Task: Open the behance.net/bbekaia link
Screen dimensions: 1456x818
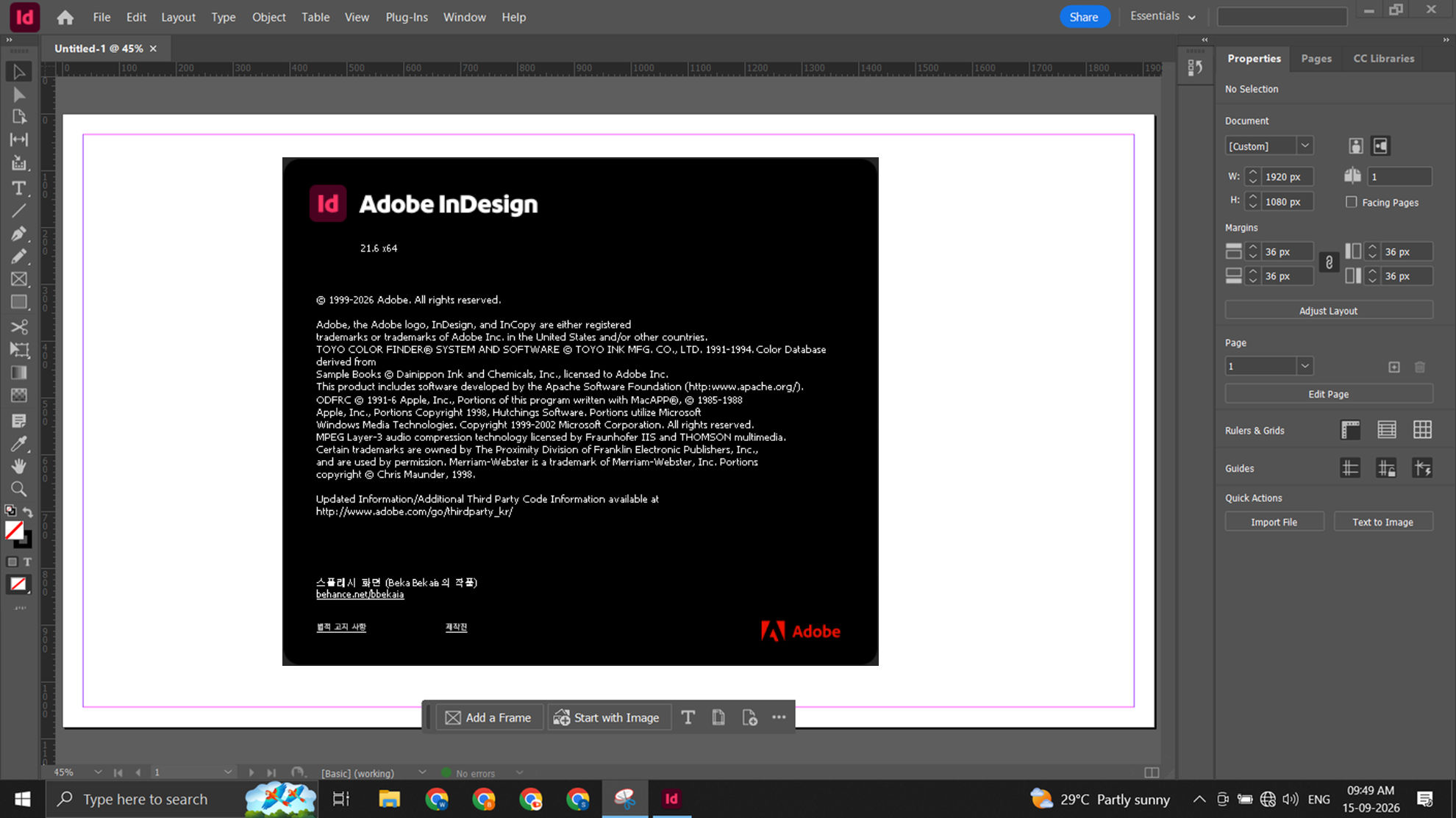Action: 360,594
